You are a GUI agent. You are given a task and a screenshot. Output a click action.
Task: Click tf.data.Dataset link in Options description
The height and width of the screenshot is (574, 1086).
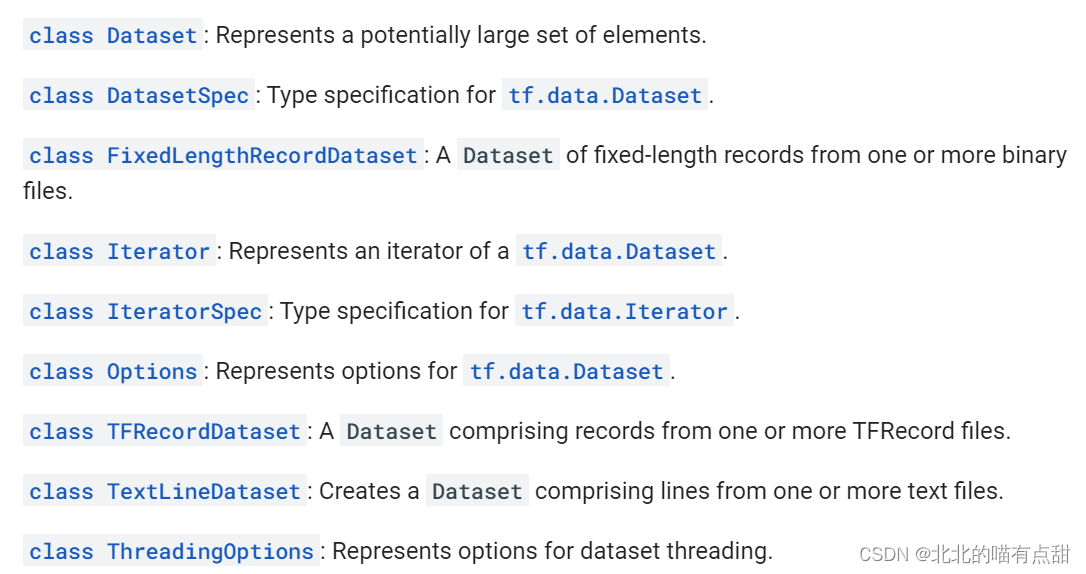[567, 372]
